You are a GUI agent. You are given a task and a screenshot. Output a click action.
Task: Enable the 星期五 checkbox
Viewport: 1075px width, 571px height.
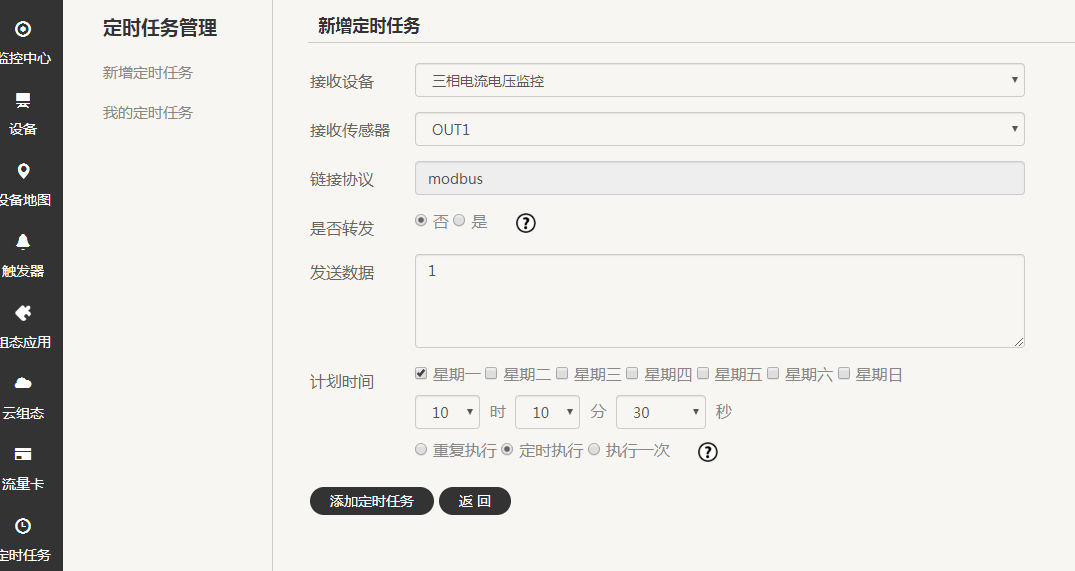point(703,373)
